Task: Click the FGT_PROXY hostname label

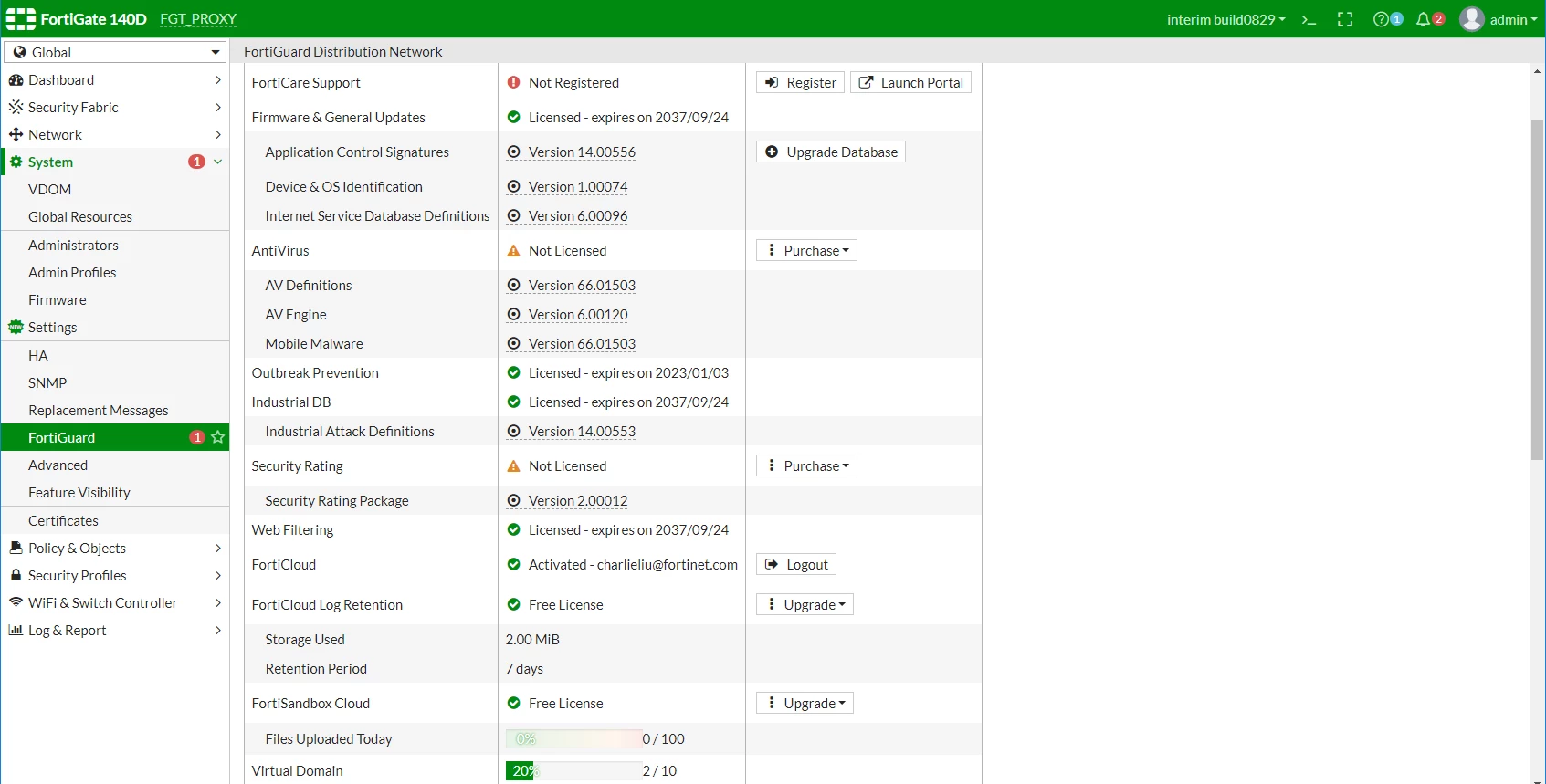Action: click(x=198, y=19)
